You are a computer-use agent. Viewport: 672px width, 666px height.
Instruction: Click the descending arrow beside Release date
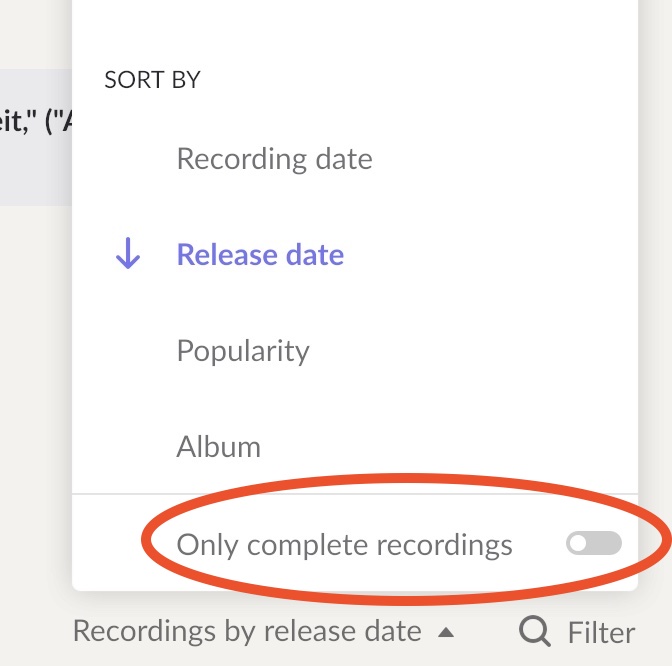pos(128,253)
